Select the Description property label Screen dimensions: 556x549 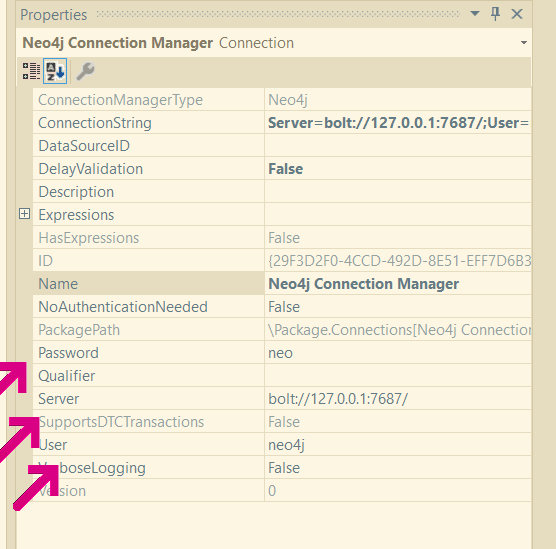click(76, 192)
